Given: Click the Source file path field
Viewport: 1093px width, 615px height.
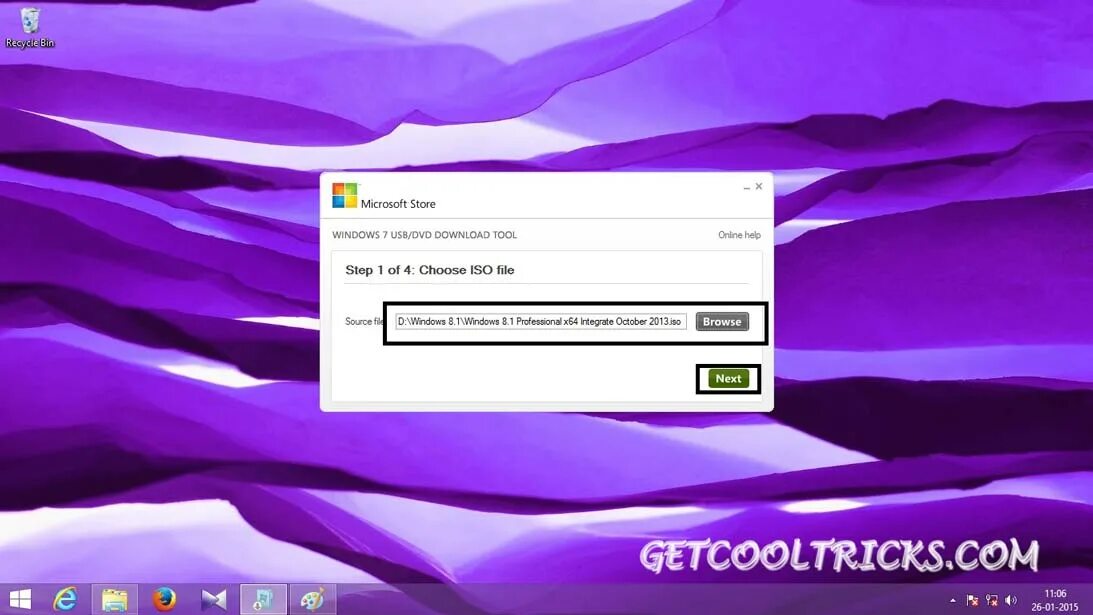Looking at the screenshot, I should (541, 321).
